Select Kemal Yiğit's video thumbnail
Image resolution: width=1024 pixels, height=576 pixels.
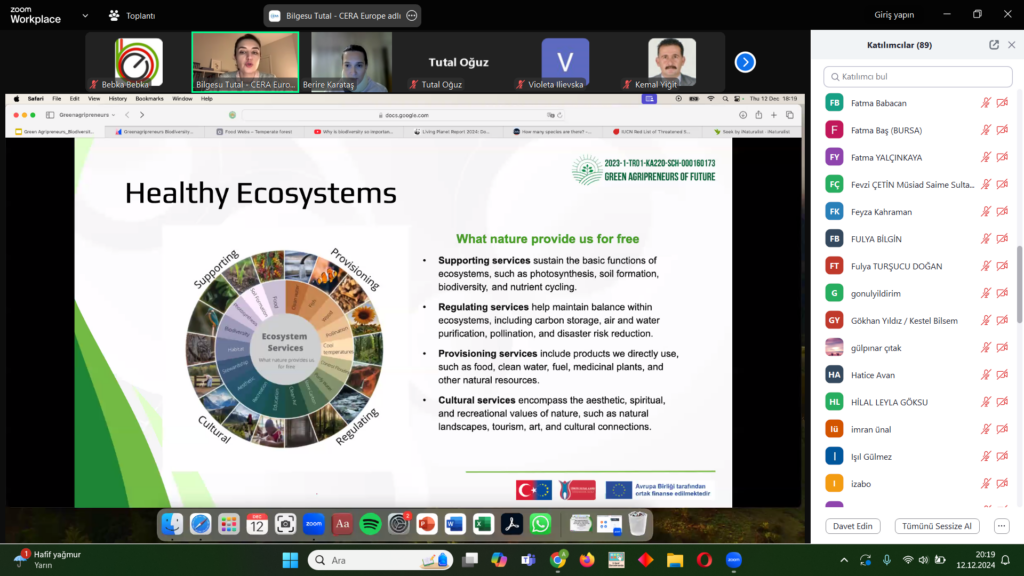(x=671, y=62)
